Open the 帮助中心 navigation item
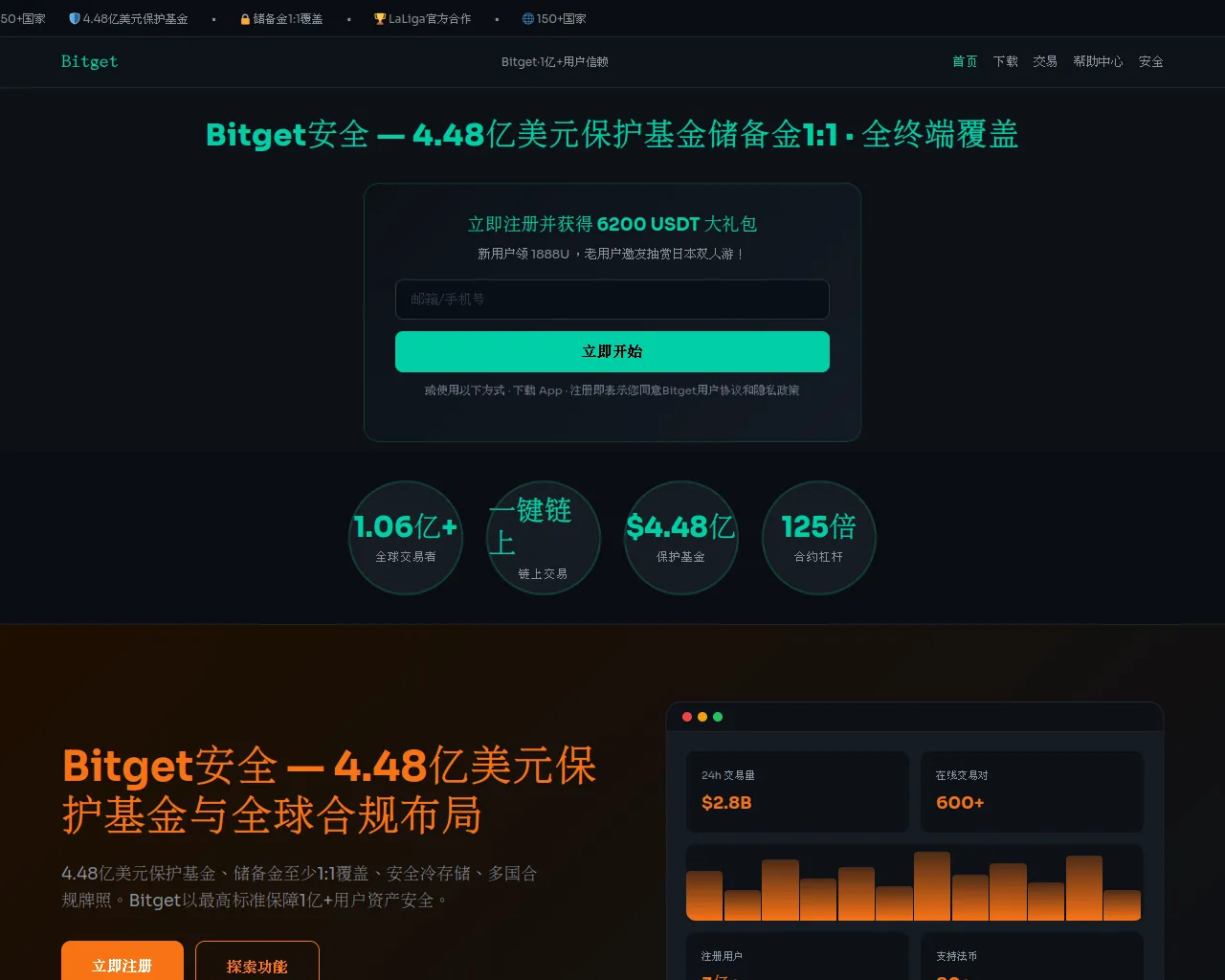 coord(1098,61)
